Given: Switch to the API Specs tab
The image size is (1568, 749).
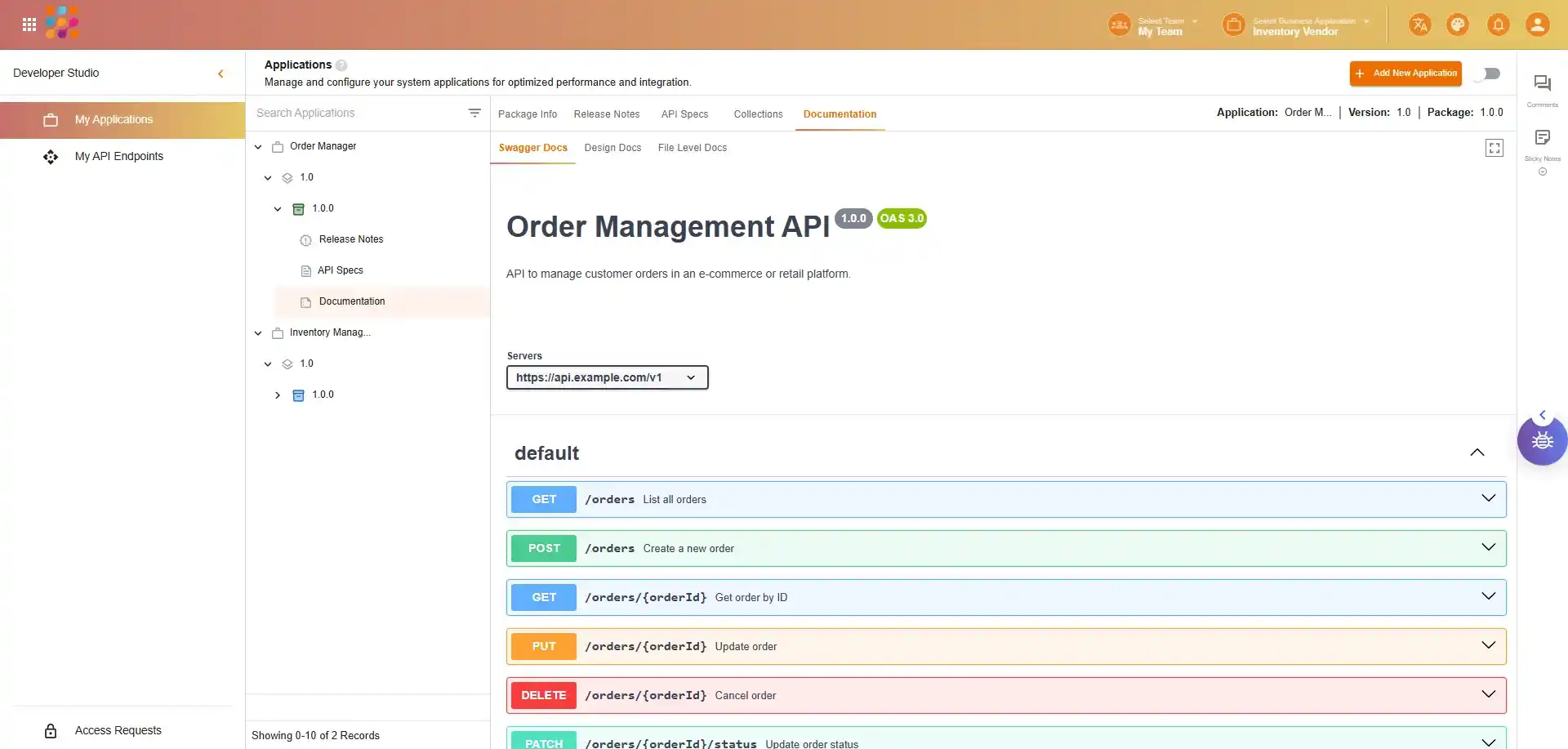Looking at the screenshot, I should point(684,114).
